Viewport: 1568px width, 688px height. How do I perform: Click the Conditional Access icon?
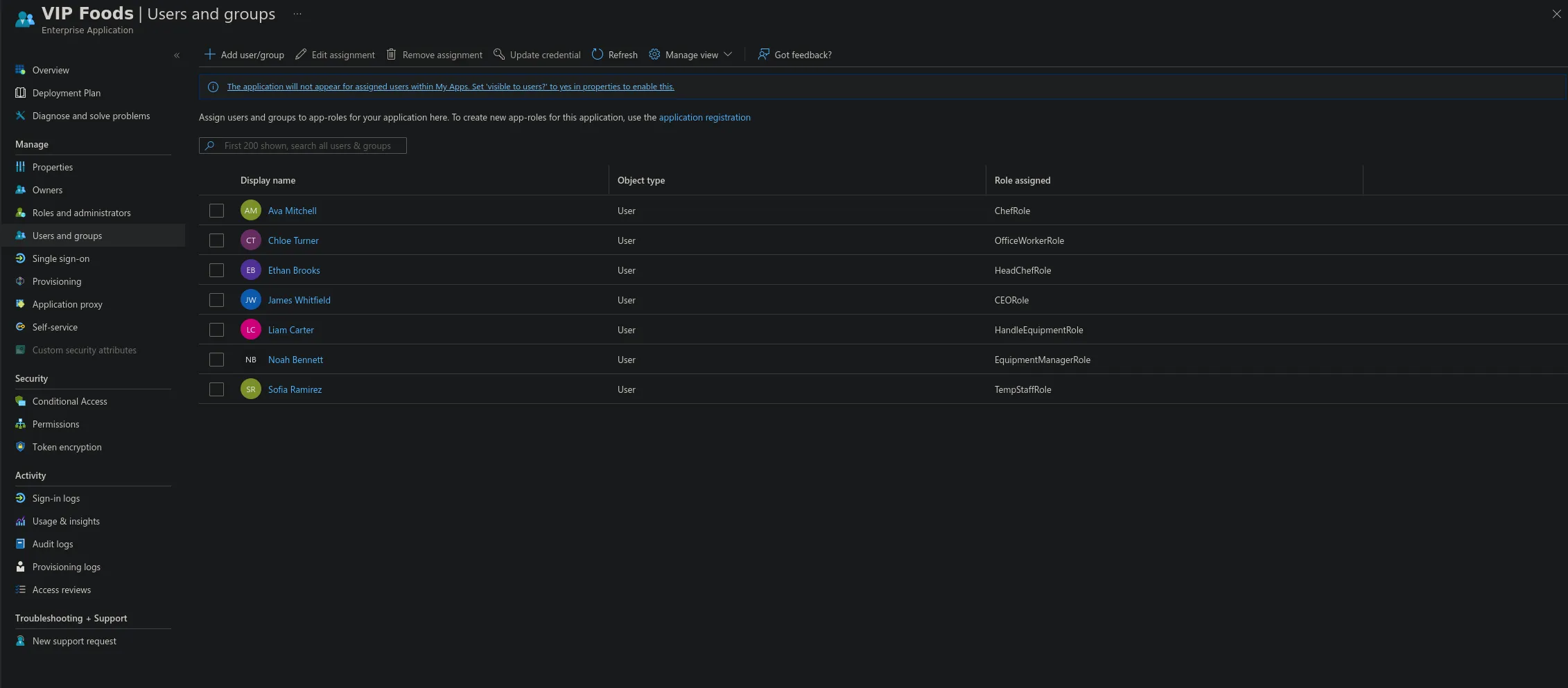coord(20,401)
